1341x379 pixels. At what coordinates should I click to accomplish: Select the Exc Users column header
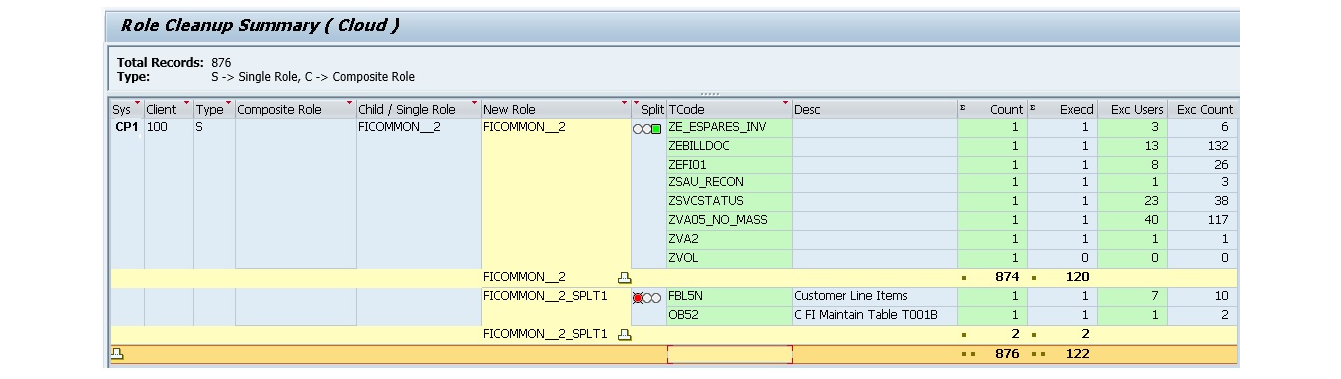point(1133,109)
